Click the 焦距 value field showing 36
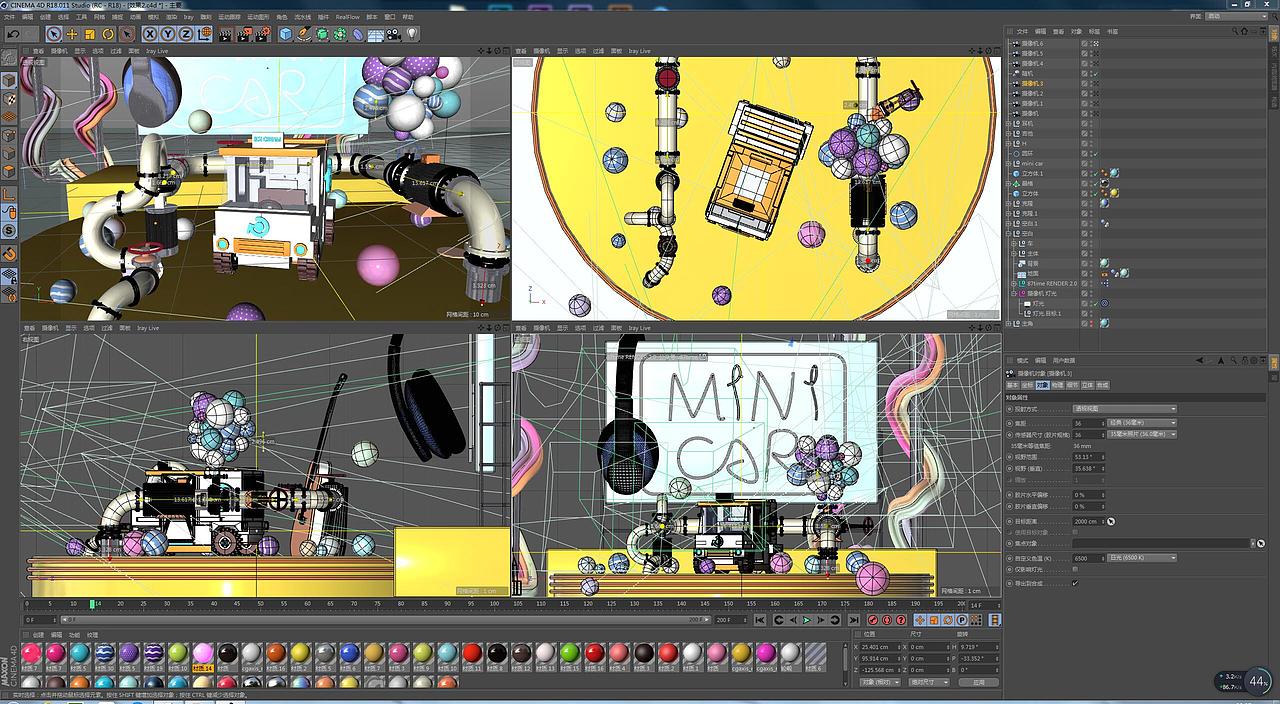Viewport: 1280px width, 704px height. point(1089,422)
